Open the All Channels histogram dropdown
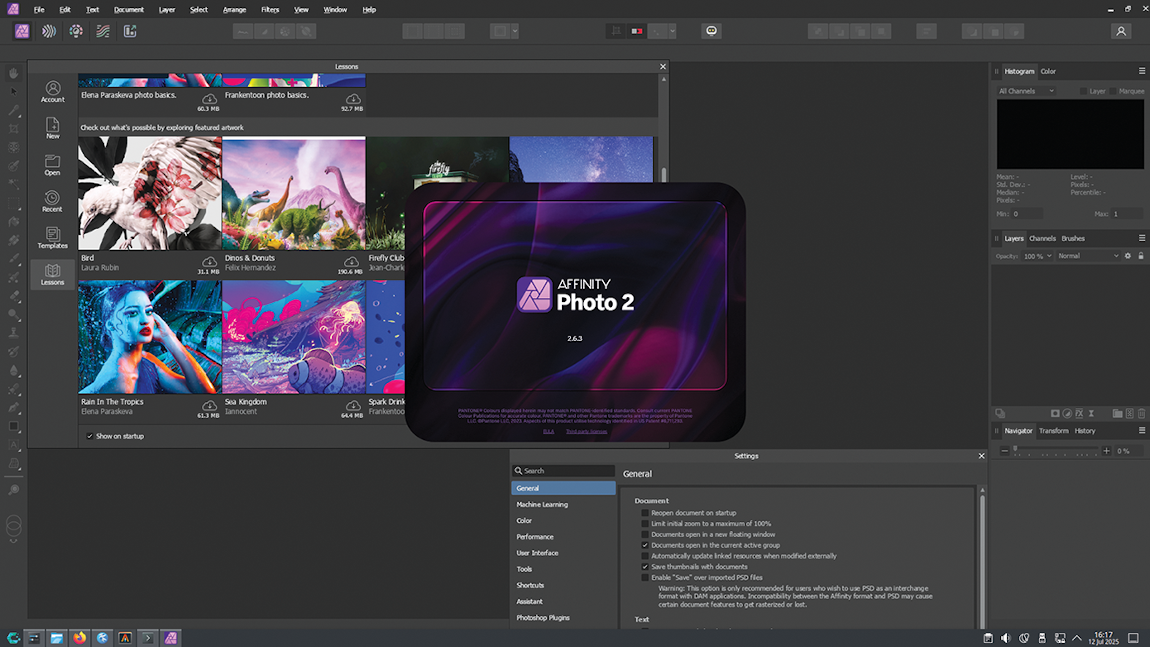 (x=1026, y=91)
